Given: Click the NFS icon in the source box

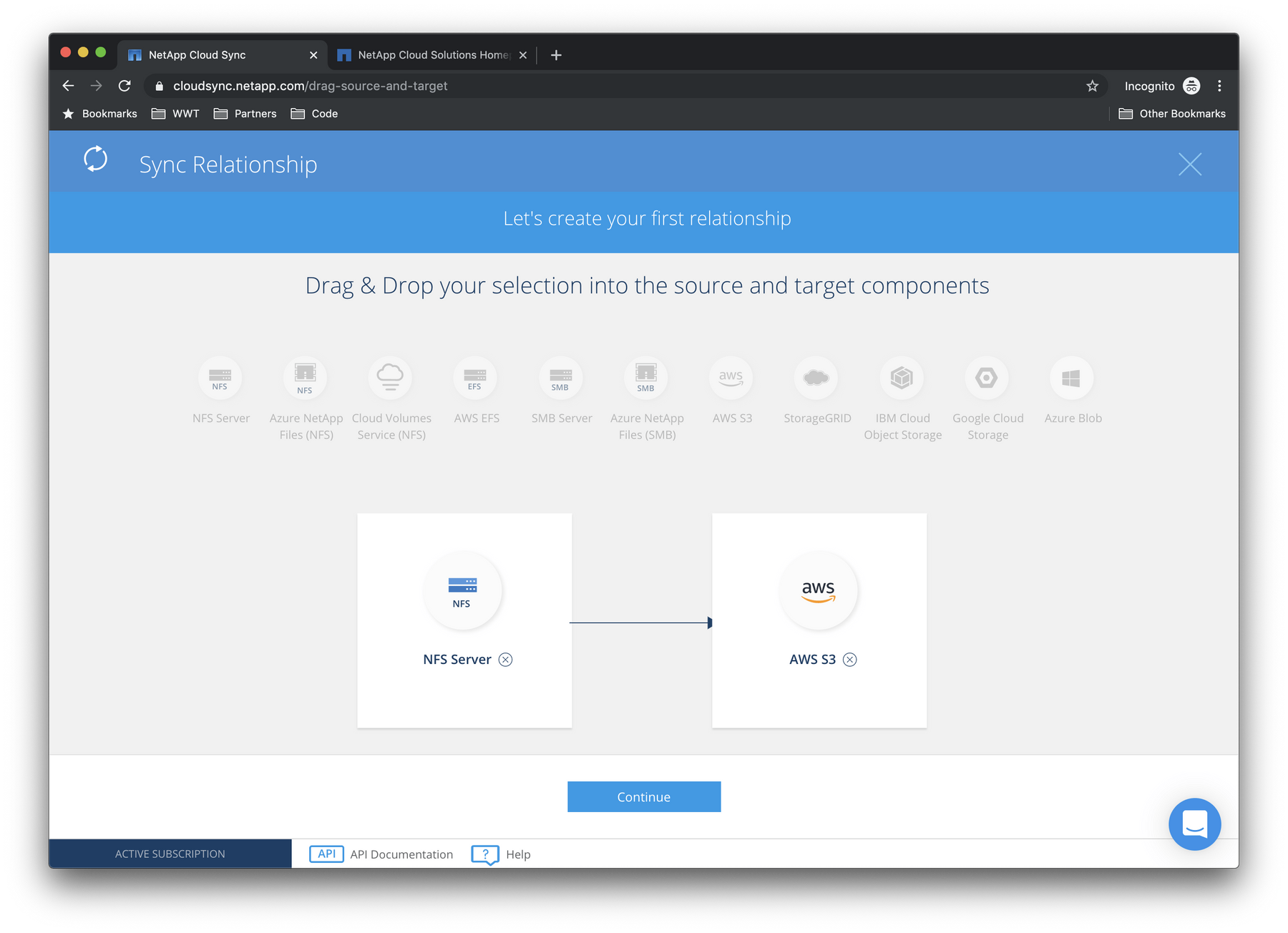Looking at the screenshot, I should click(463, 591).
